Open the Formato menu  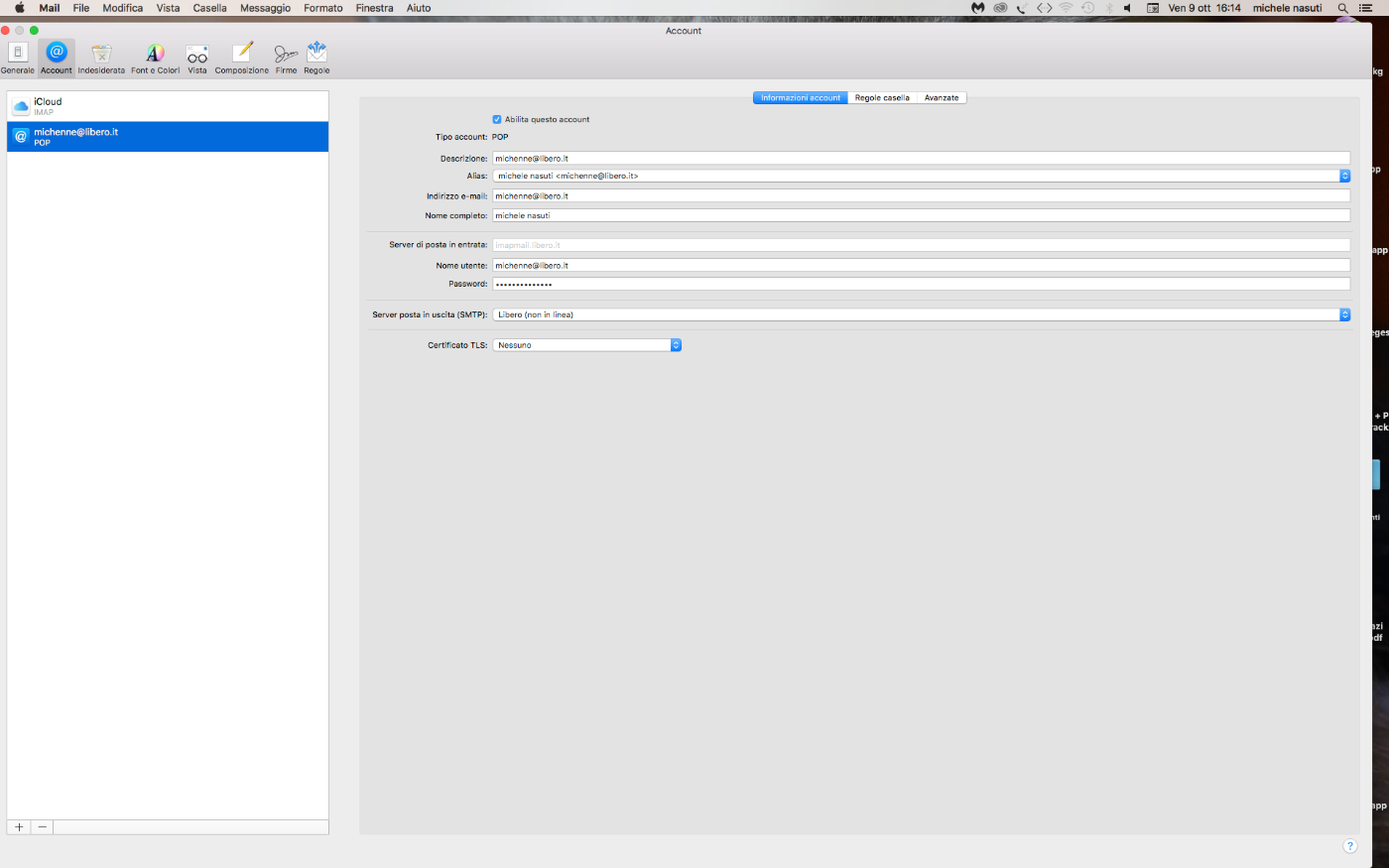[x=323, y=8]
